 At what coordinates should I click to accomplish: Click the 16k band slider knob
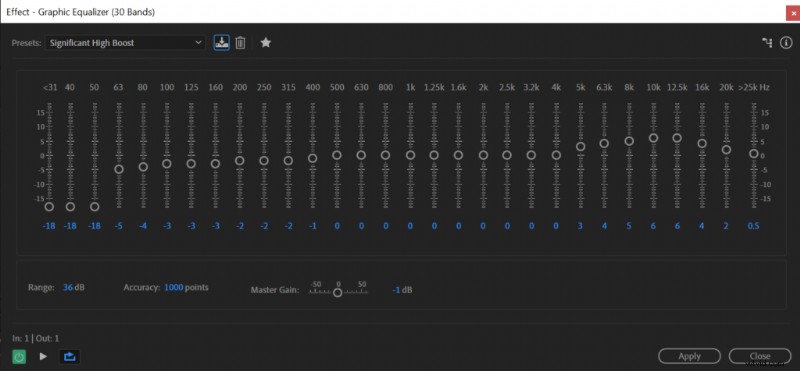[702, 143]
